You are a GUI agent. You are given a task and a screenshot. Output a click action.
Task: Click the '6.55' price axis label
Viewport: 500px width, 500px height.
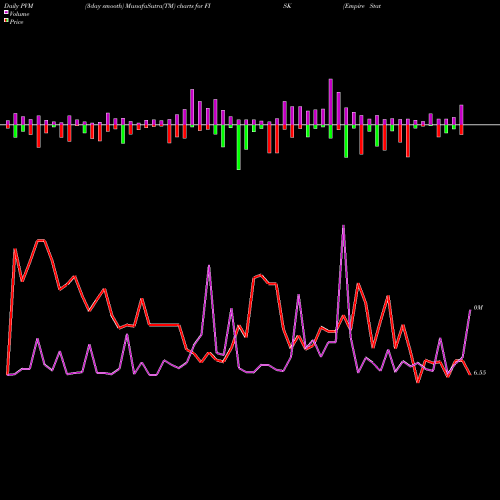pos(480,373)
